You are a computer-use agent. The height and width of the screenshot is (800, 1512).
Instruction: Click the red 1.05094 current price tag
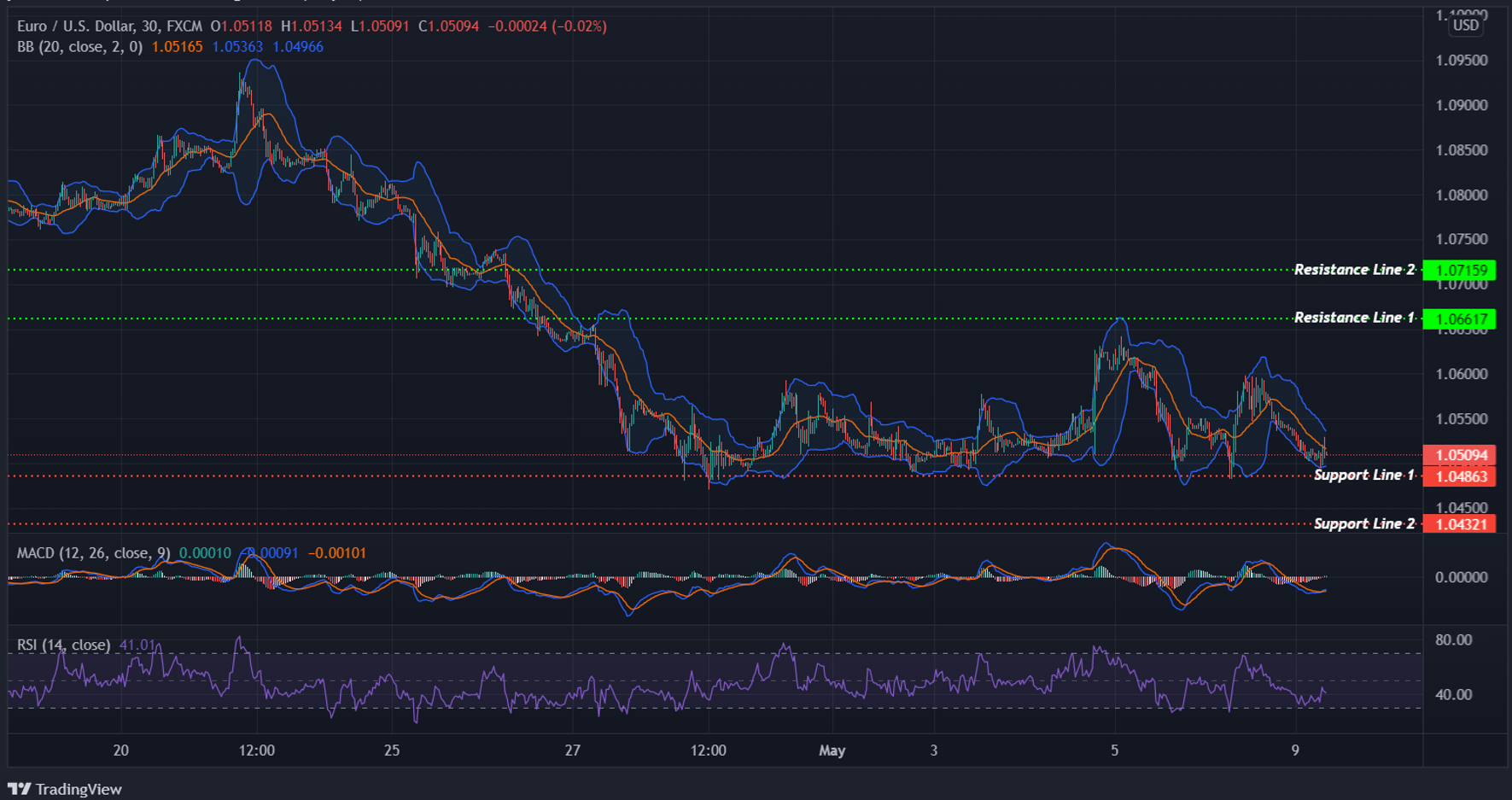[1461, 455]
